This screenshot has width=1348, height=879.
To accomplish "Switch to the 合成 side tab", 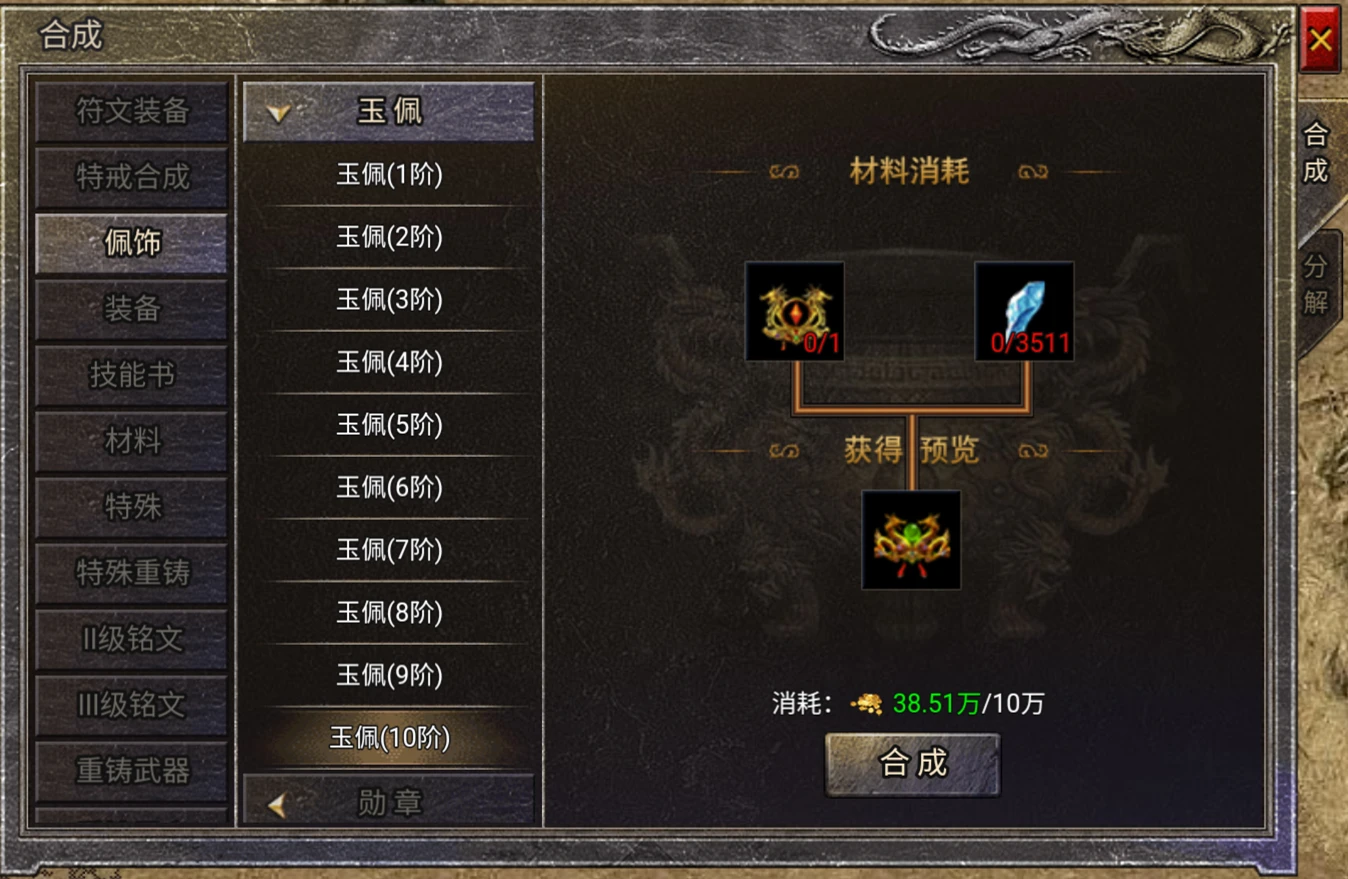I will (1316, 151).
